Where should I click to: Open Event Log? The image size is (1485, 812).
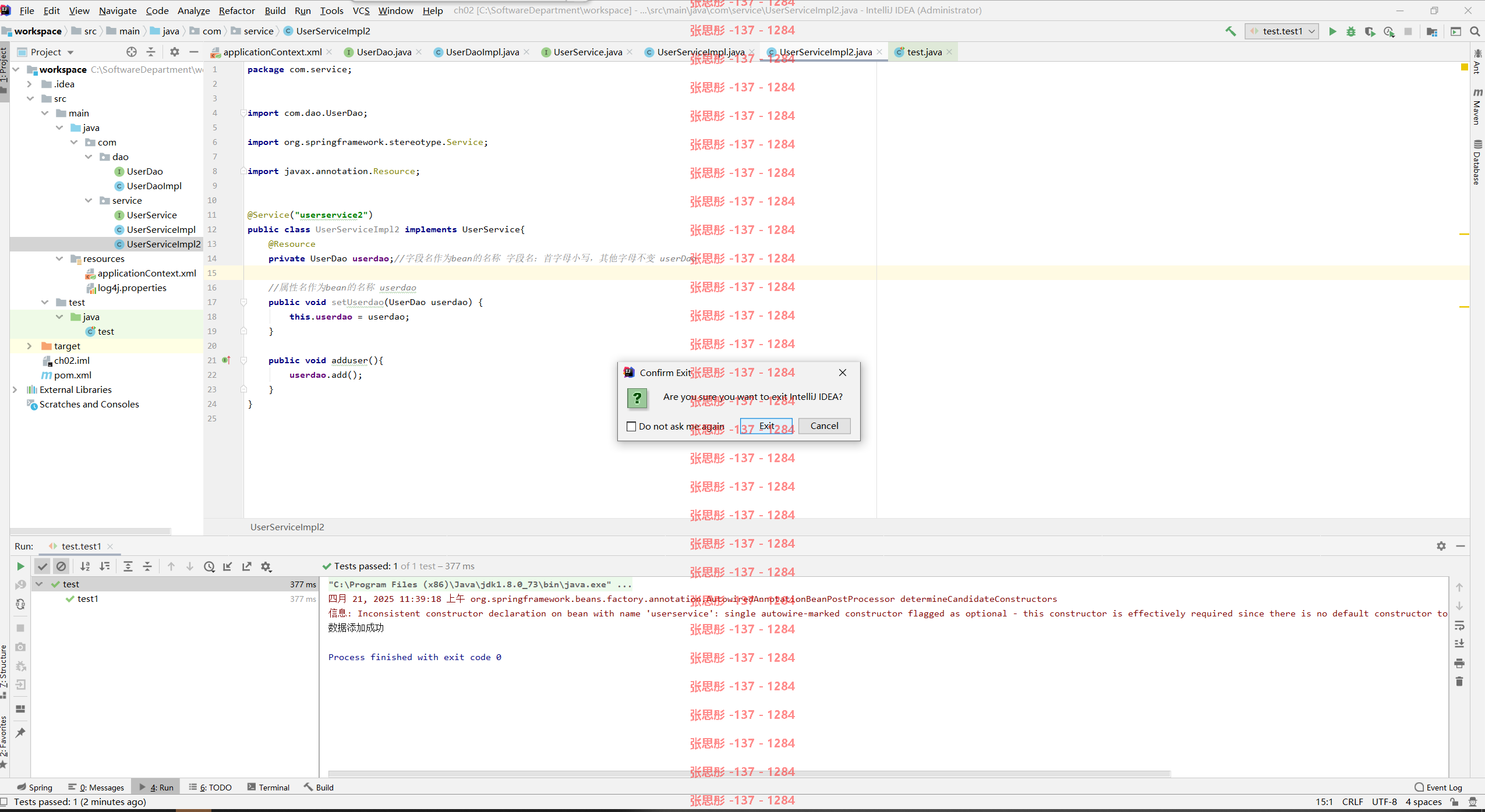click(1438, 788)
